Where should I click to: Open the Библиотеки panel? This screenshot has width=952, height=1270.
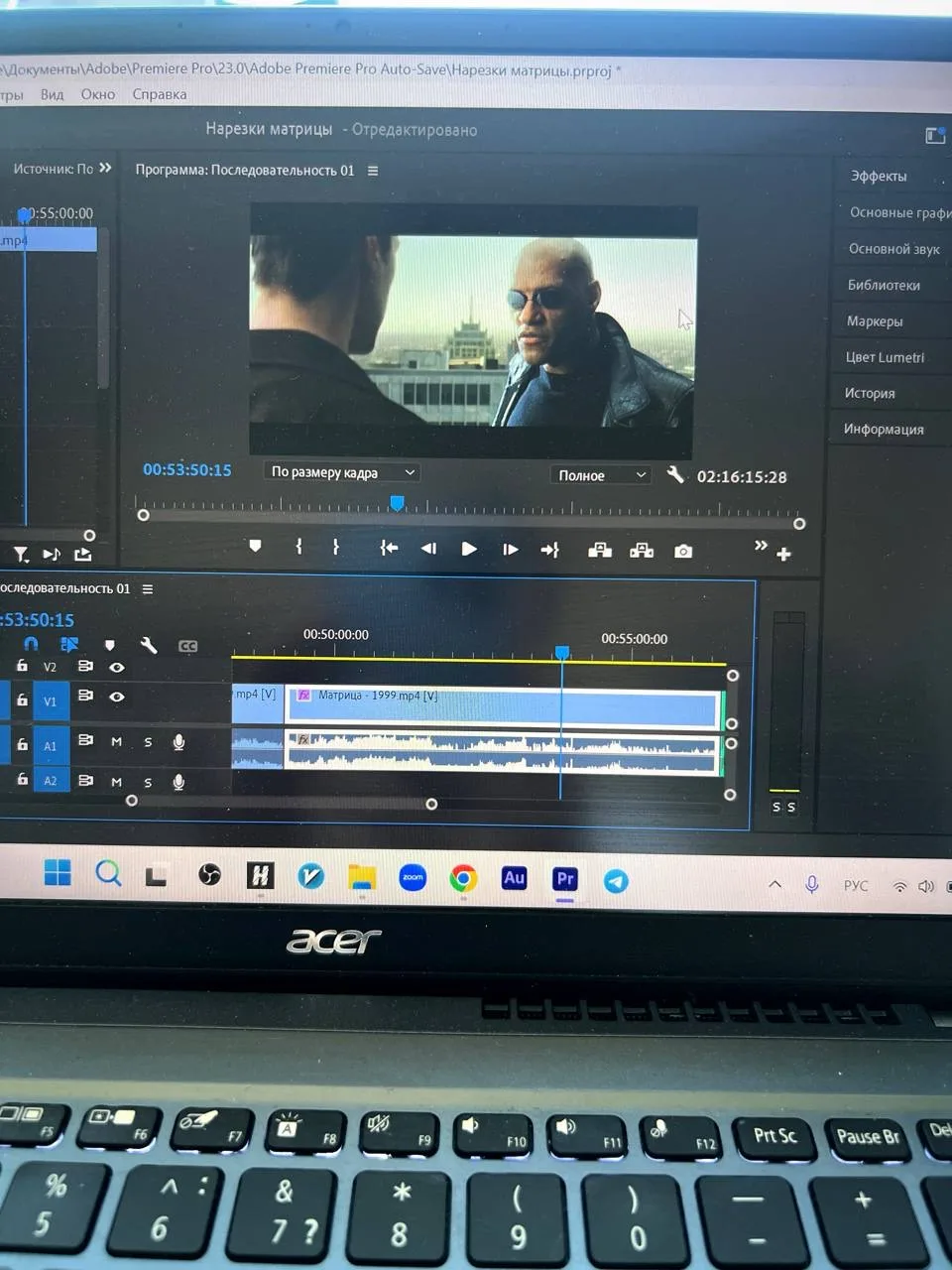884,285
